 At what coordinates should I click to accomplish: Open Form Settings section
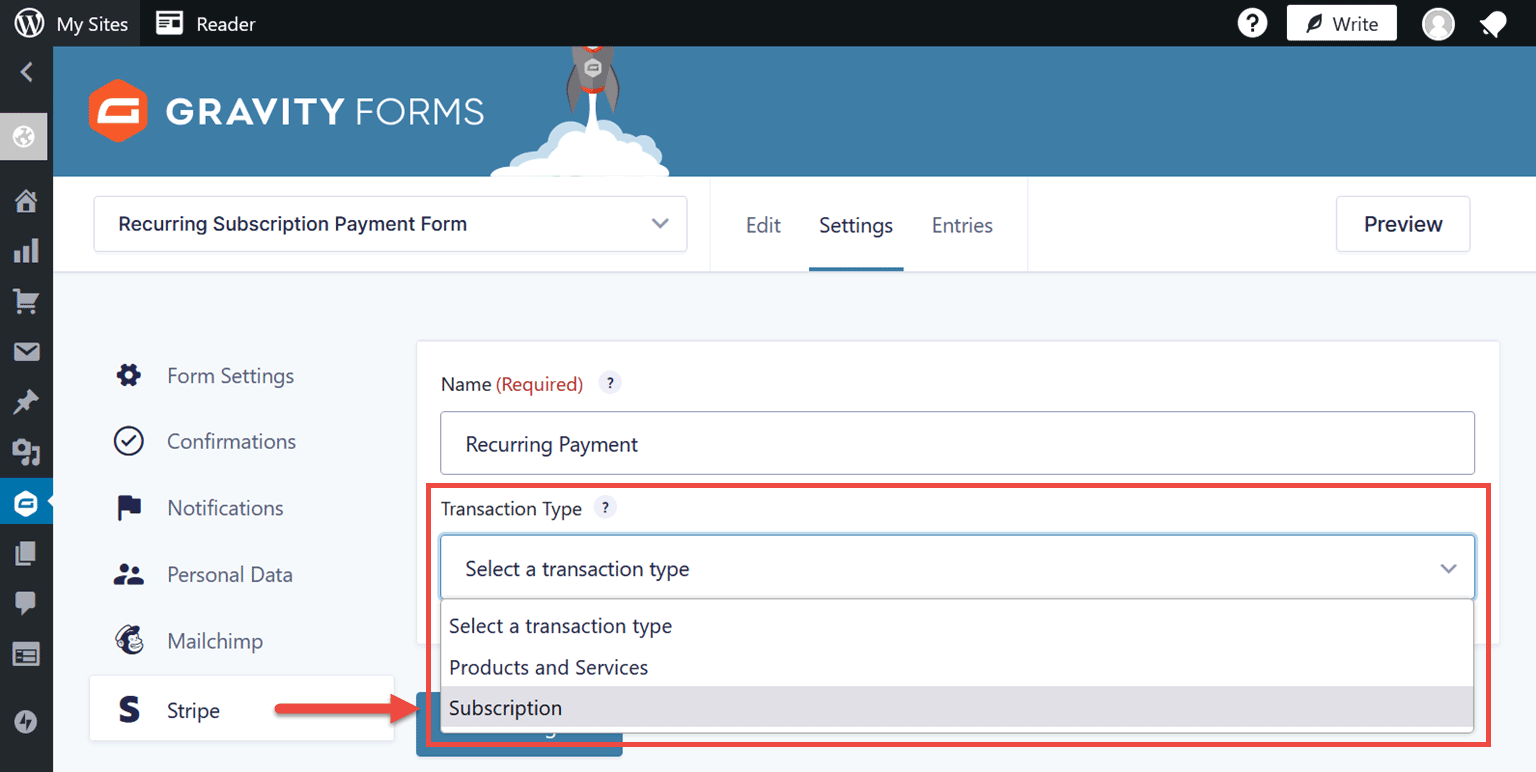[x=230, y=376]
